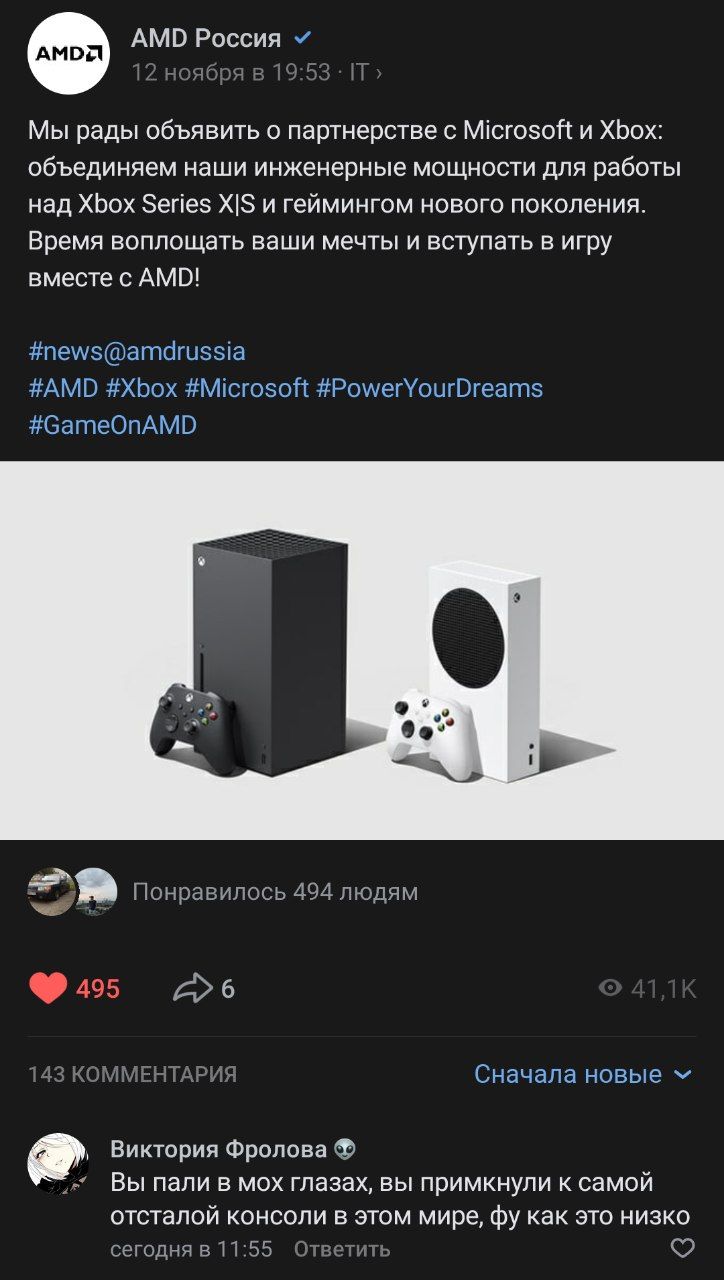This screenshot has width=724, height=1280.
Task: Share the post using the arrow icon
Action: coord(191,989)
